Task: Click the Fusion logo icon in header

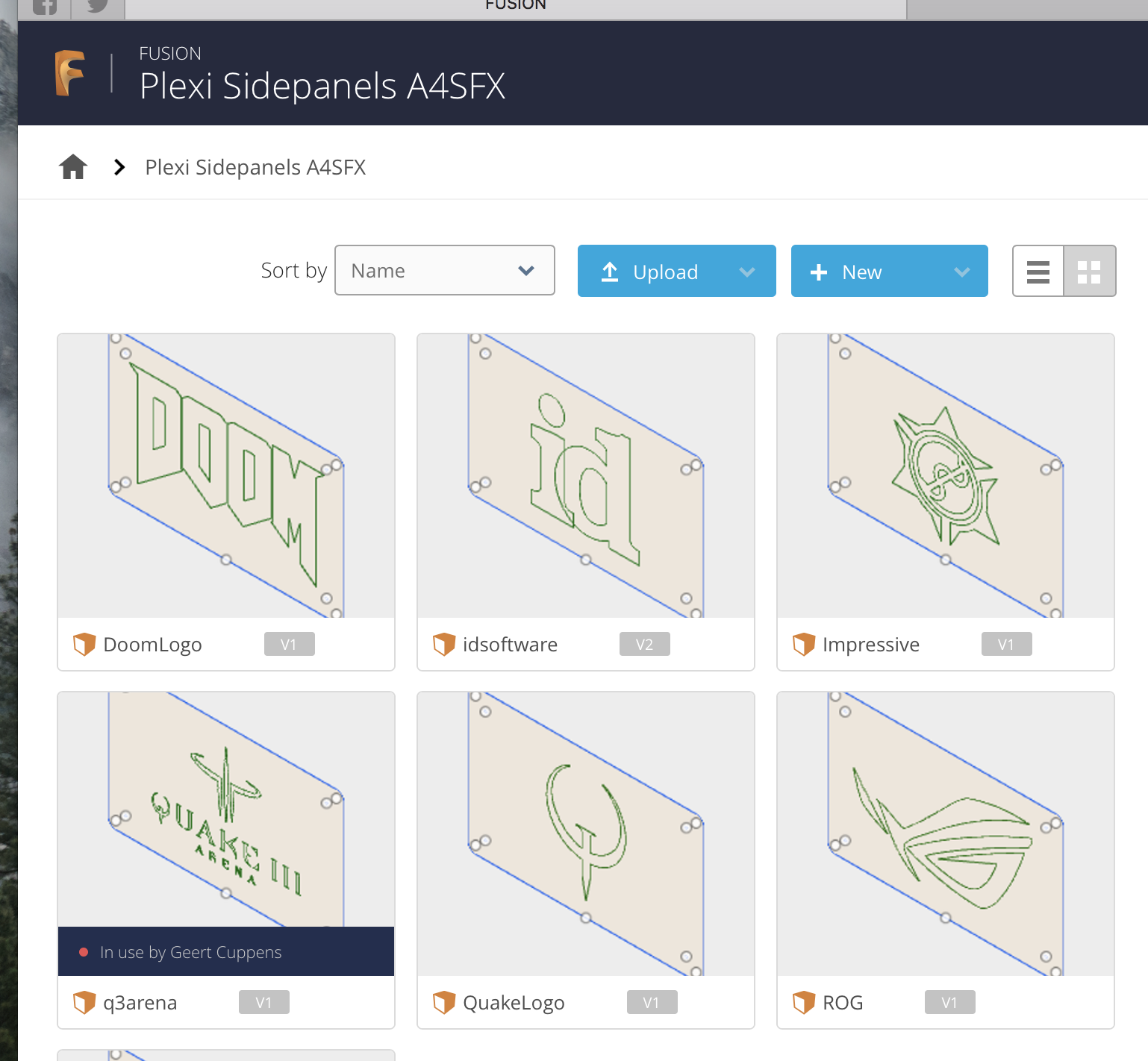Action: [x=70, y=73]
